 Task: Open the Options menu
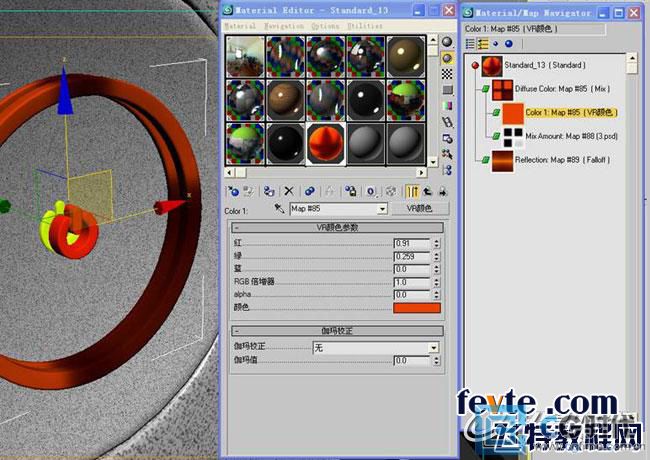325,26
